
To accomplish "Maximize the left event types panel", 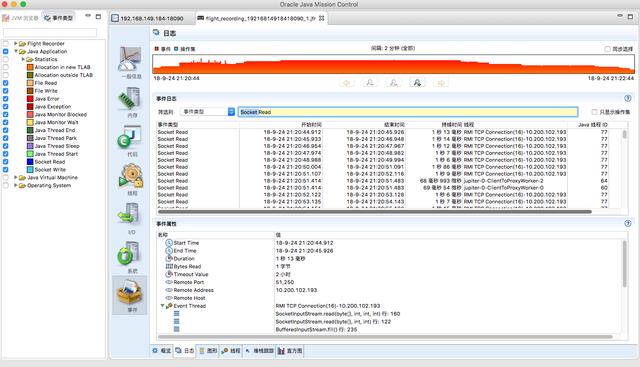I will click(98, 17).
